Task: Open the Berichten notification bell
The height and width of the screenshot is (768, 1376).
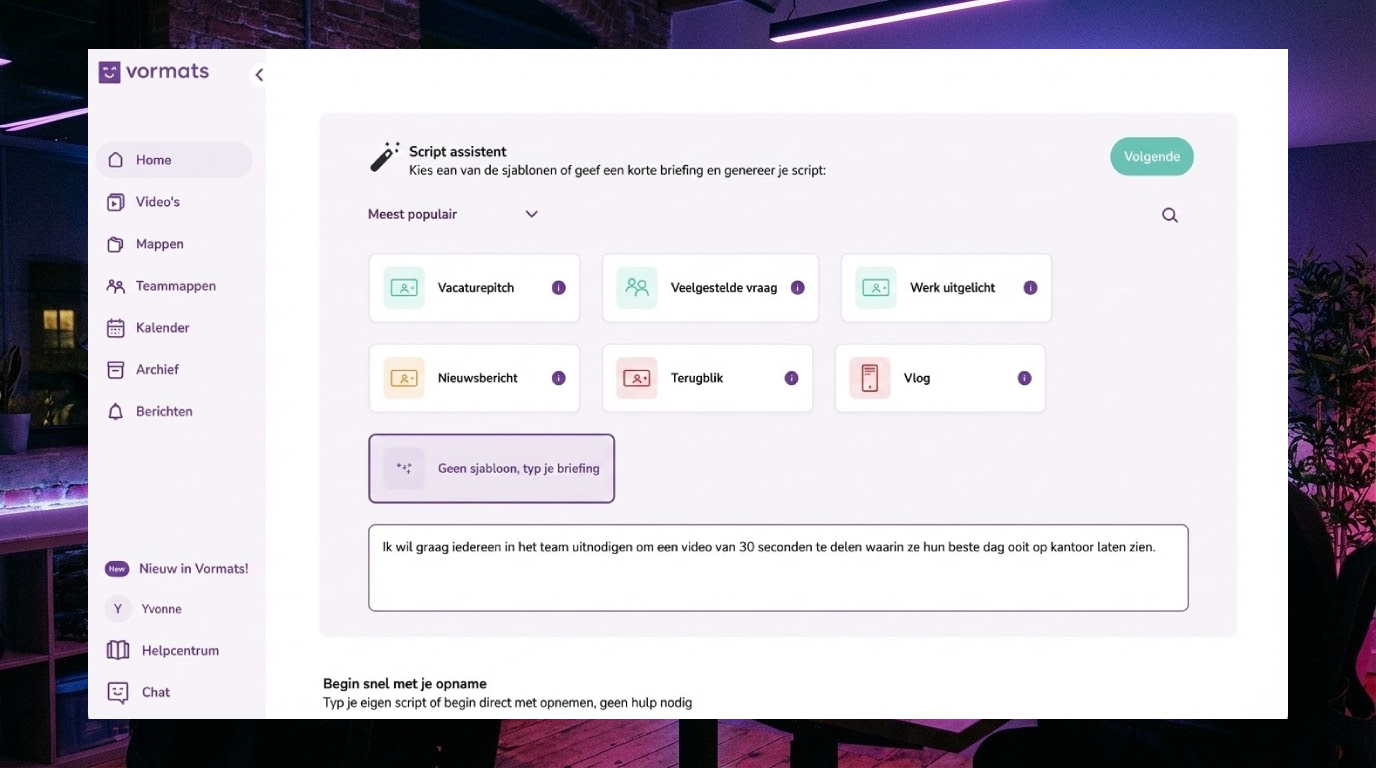Action: pos(115,411)
